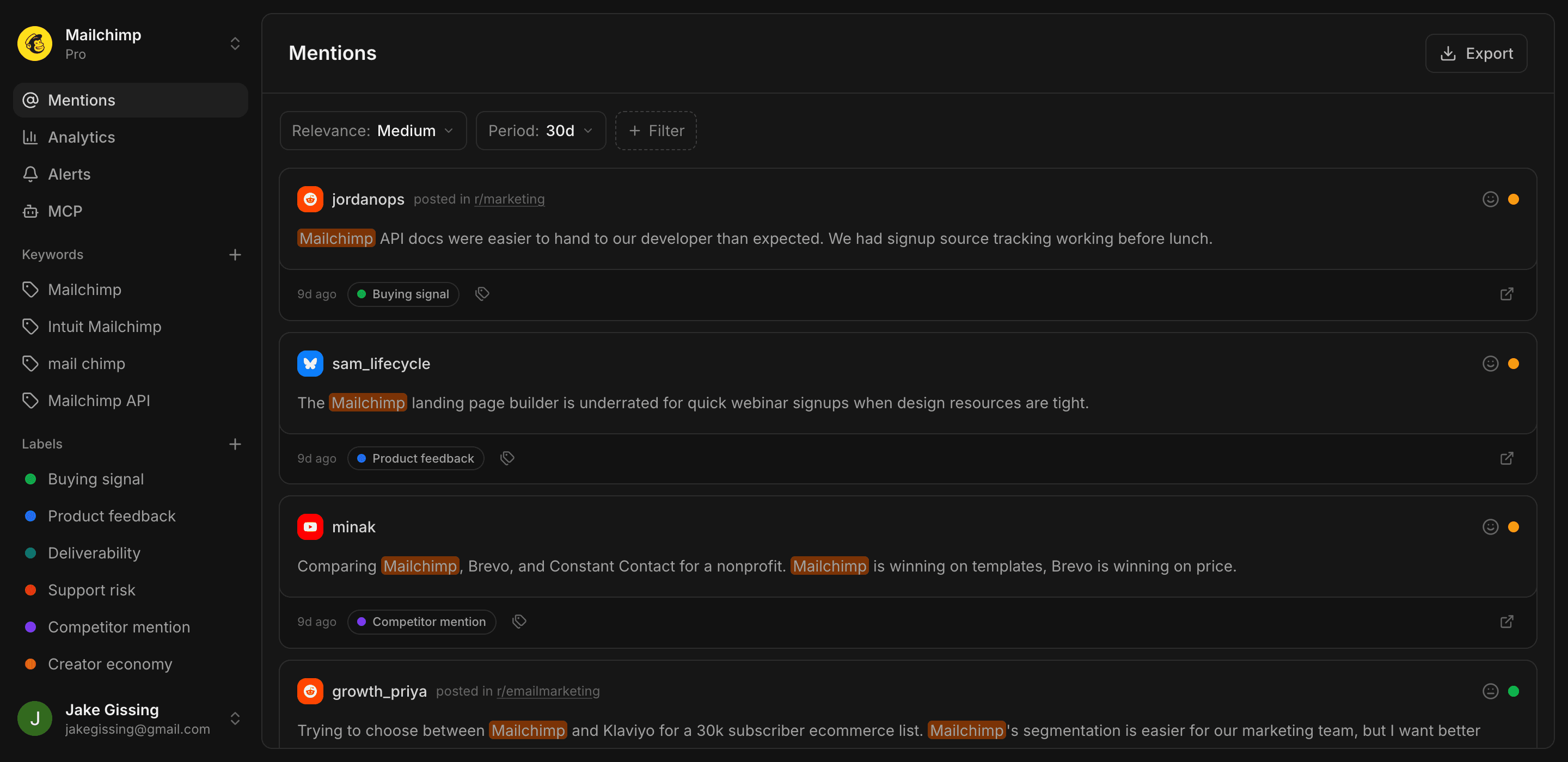Viewport: 1568px width, 762px height.
Task: Add a label tag to sam_lifecycle mention
Action: (x=507, y=458)
